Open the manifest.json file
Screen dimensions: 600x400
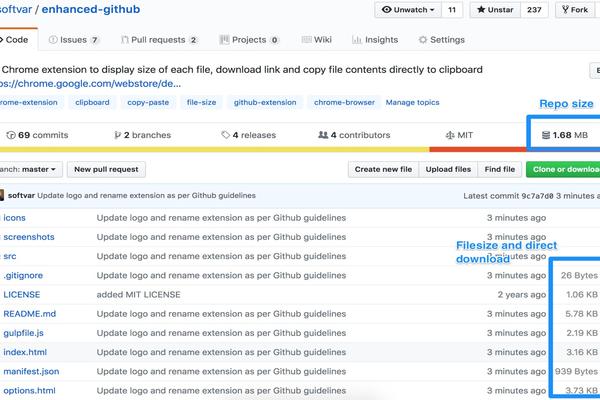[x=31, y=372]
